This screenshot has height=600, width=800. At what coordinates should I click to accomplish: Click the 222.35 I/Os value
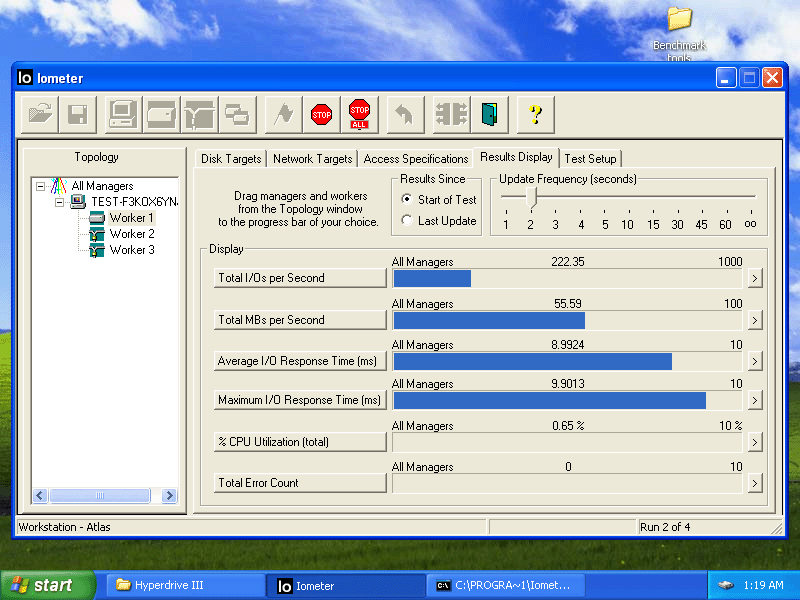pos(567,262)
